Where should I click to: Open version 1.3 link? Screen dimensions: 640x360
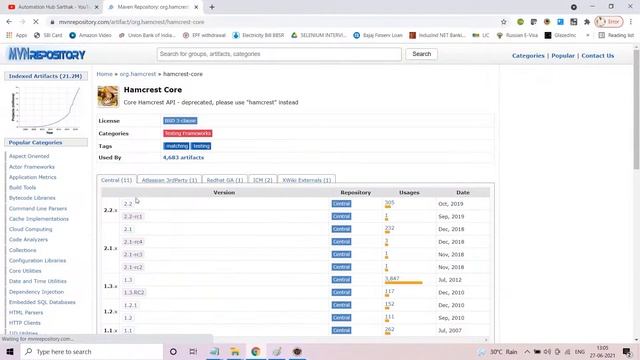tap(128, 280)
